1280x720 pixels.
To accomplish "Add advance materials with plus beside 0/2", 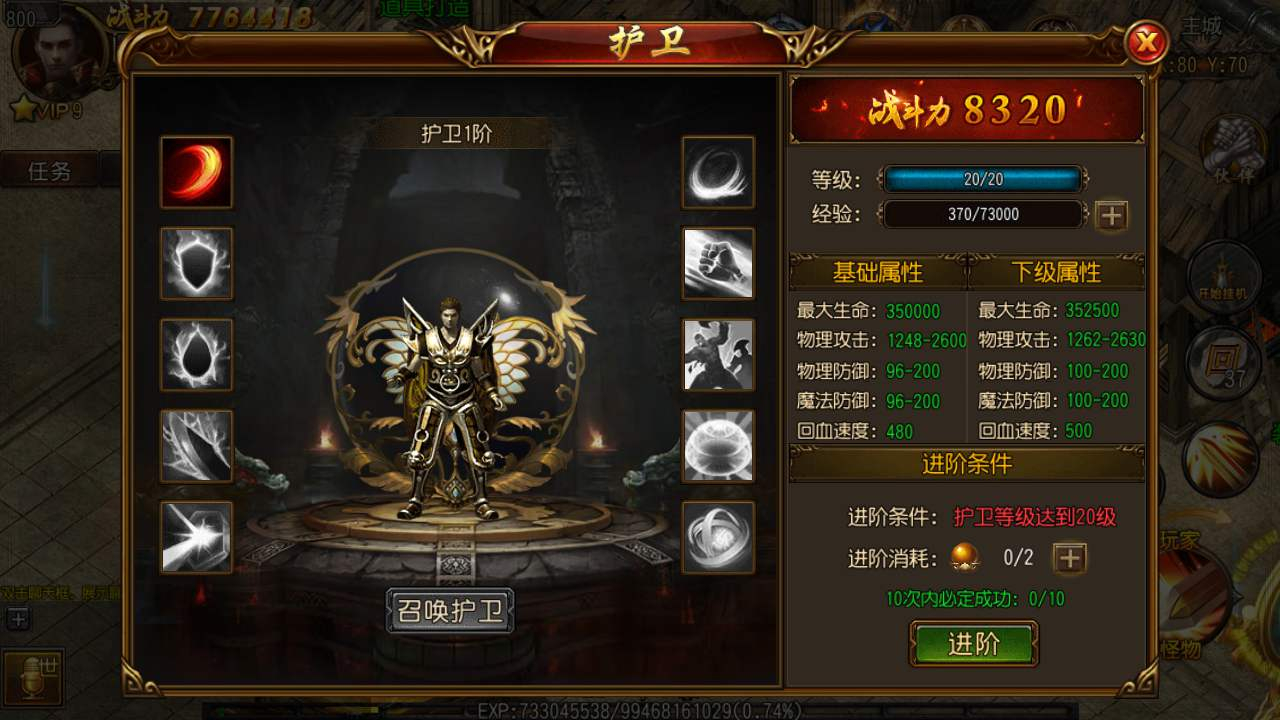I will tap(1070, 558).
